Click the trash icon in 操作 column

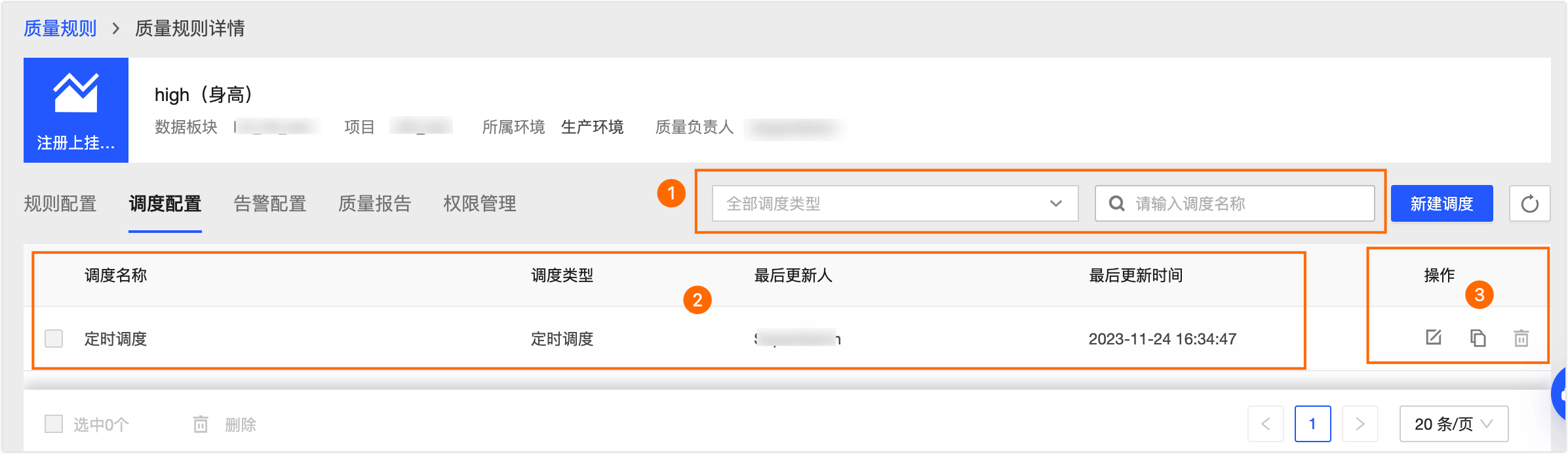(x=1521, y=339)
